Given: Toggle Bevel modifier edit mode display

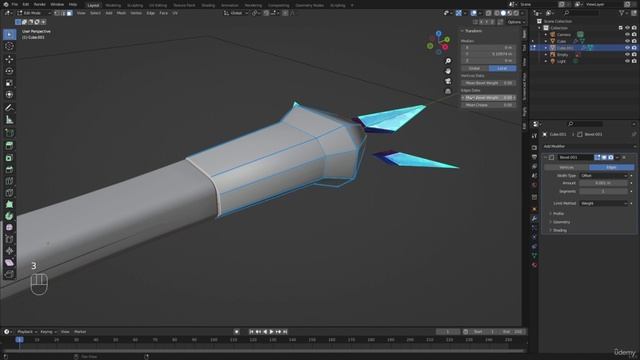Looking at the screenshot, I should click(598, 157).
